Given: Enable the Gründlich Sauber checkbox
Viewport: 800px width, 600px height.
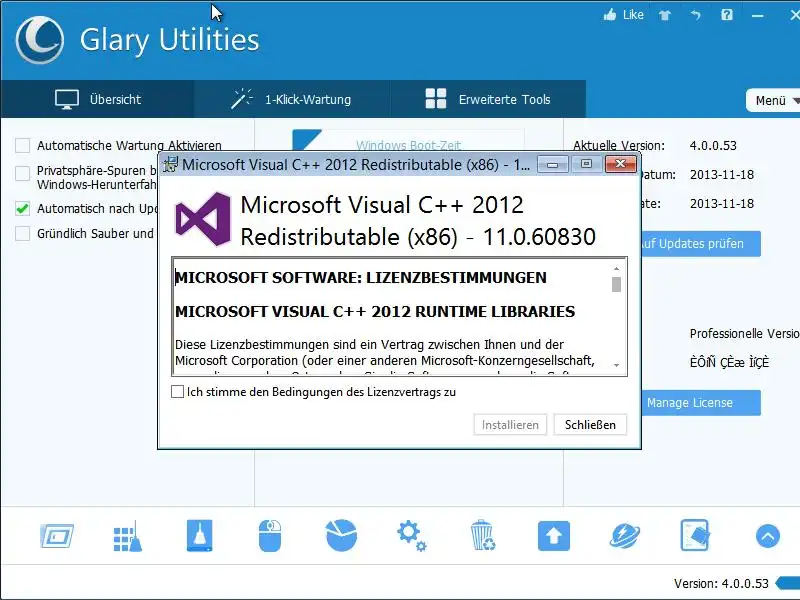Looking at the screenshot, I should point(22,234).
